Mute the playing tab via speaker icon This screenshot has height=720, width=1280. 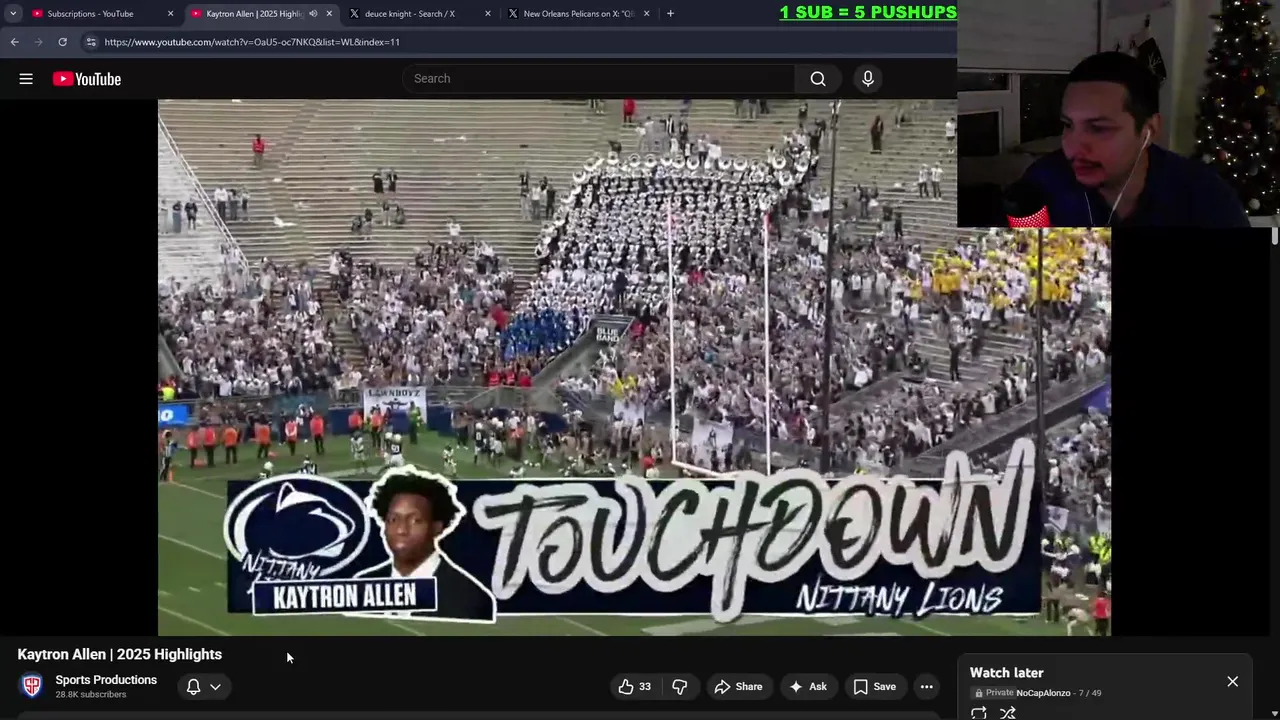pyautogui.click(x=313, y=14)
